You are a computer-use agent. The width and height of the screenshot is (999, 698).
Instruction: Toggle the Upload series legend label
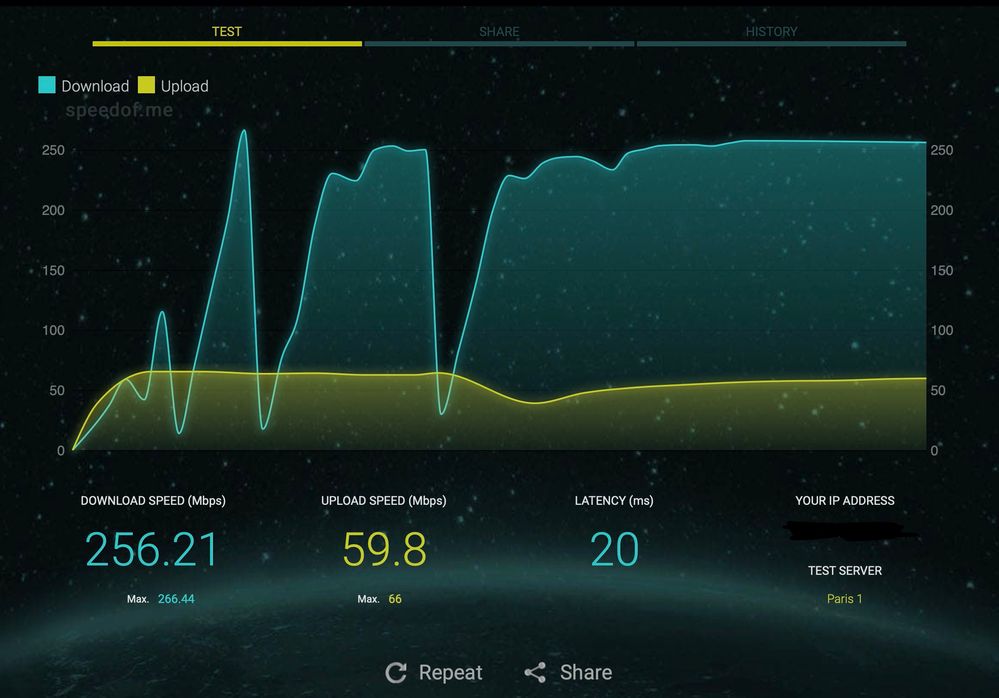[184, 86]
